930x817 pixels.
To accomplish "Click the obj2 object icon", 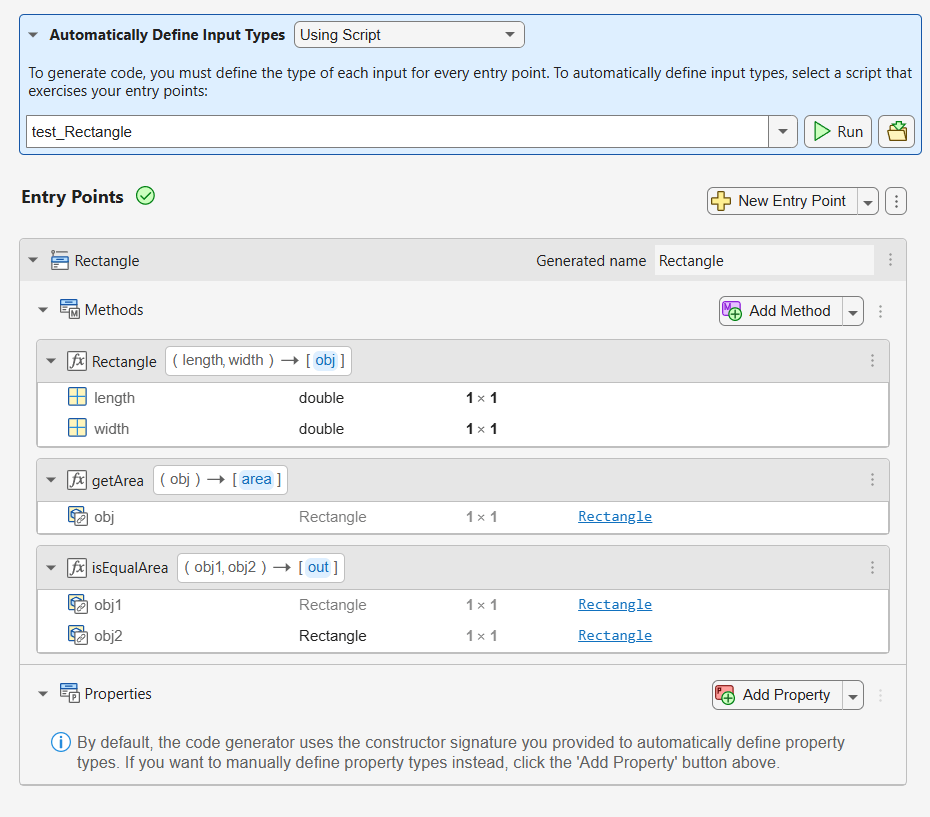I will [x=77, y=634].
